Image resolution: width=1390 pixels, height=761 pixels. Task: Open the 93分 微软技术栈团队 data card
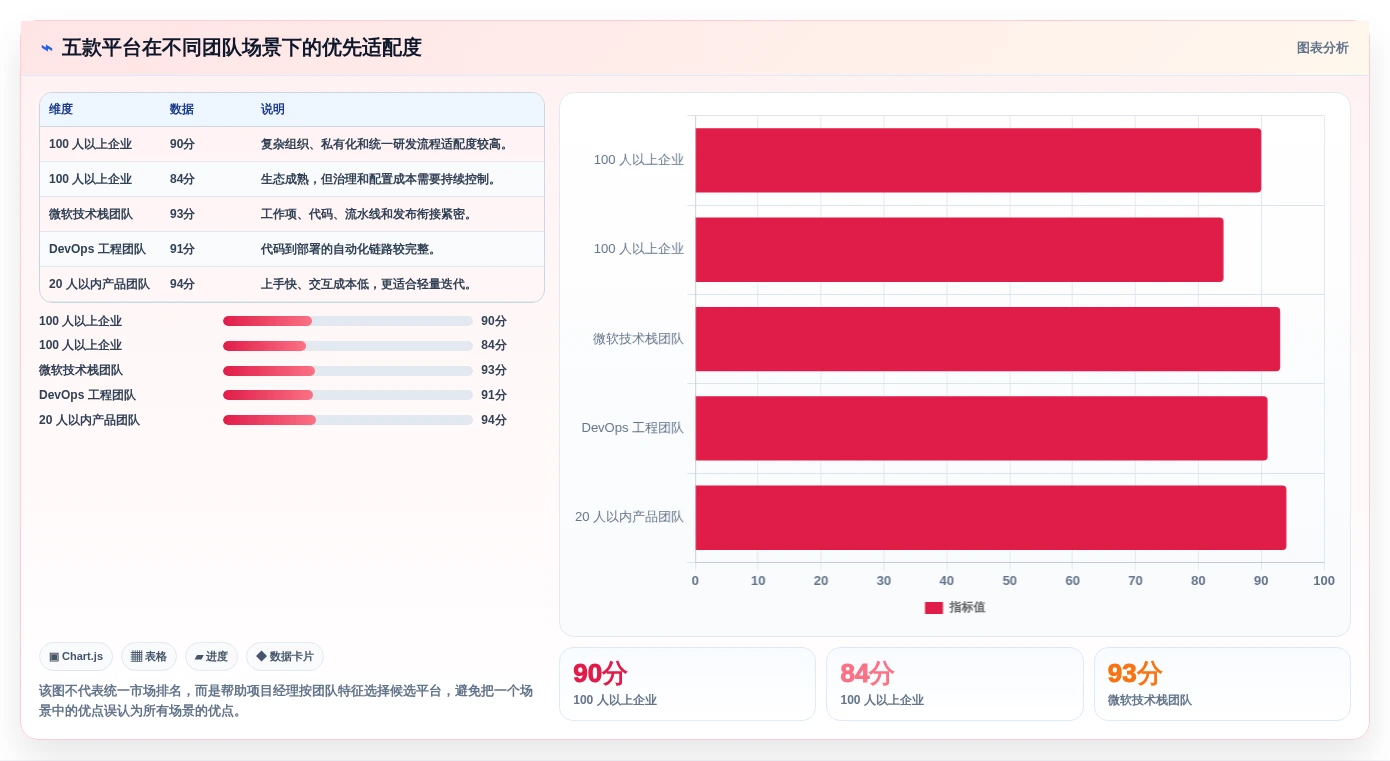pyautogui.click(x=1222, y=684)
